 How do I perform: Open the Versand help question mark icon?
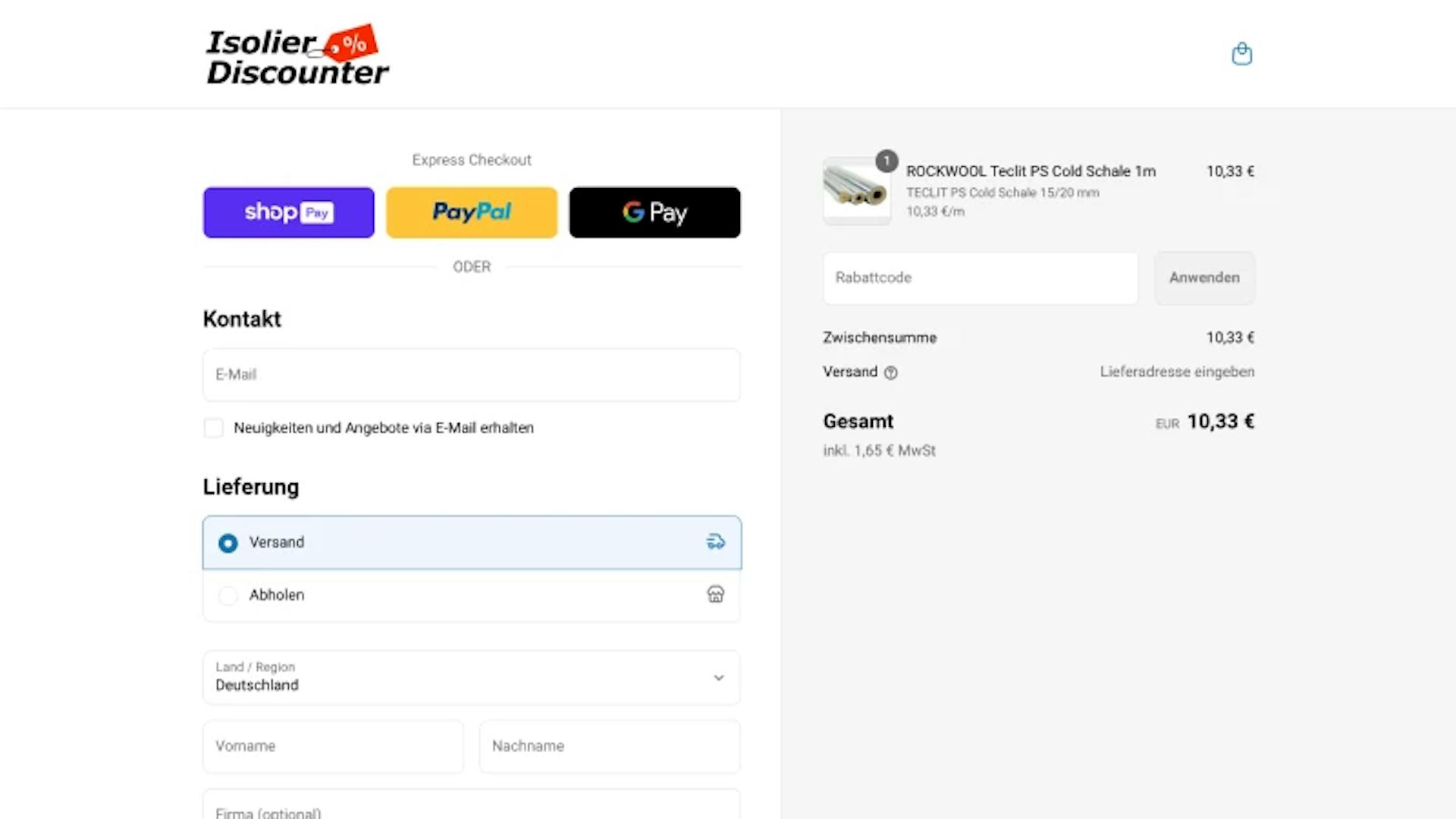[891, 372]
